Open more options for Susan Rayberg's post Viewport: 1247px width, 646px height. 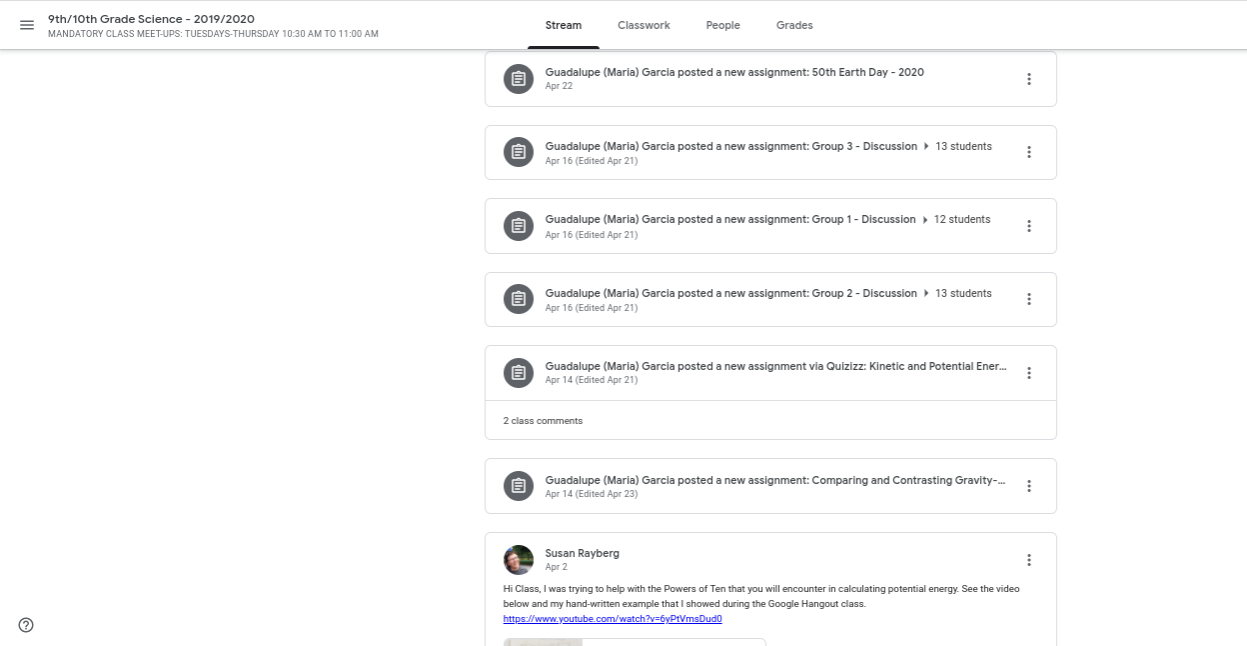point(1029,560)
